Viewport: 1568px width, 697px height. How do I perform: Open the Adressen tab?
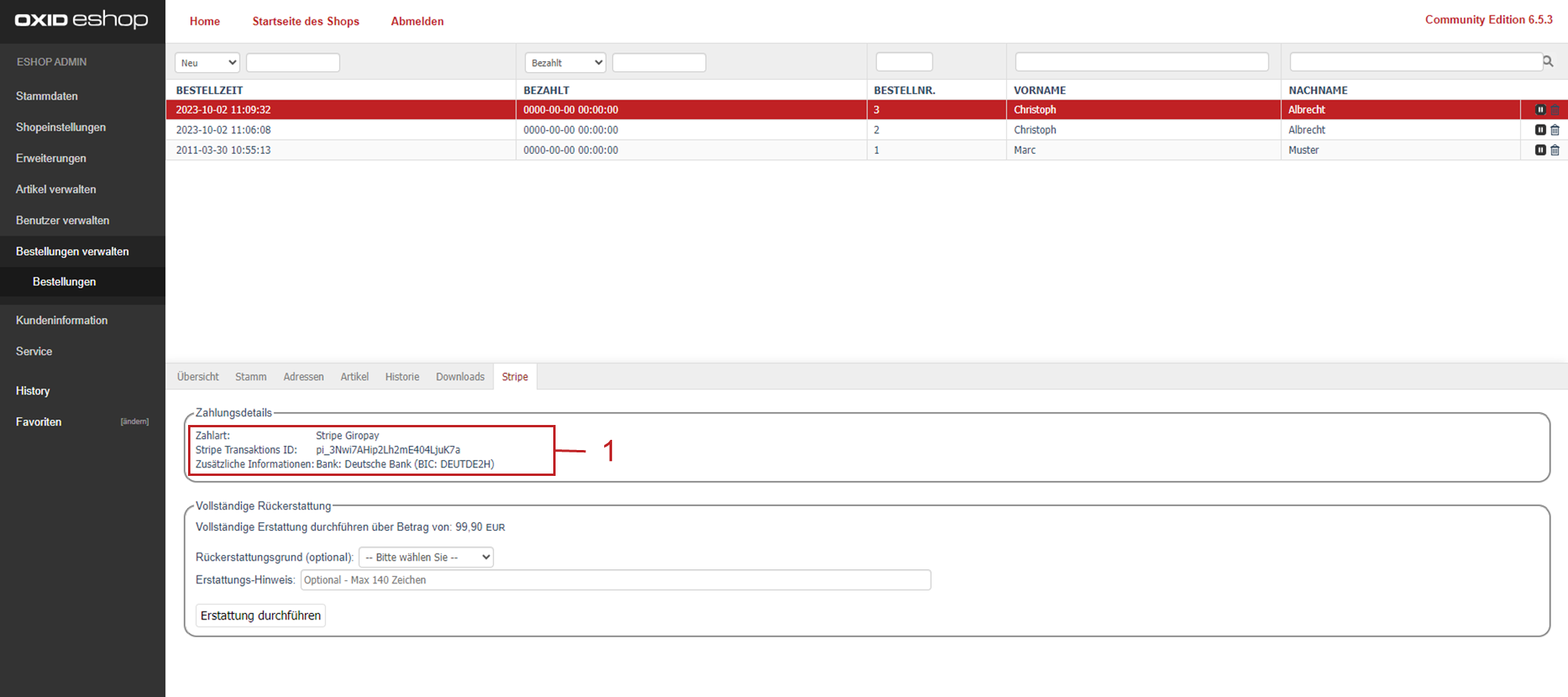303,377
